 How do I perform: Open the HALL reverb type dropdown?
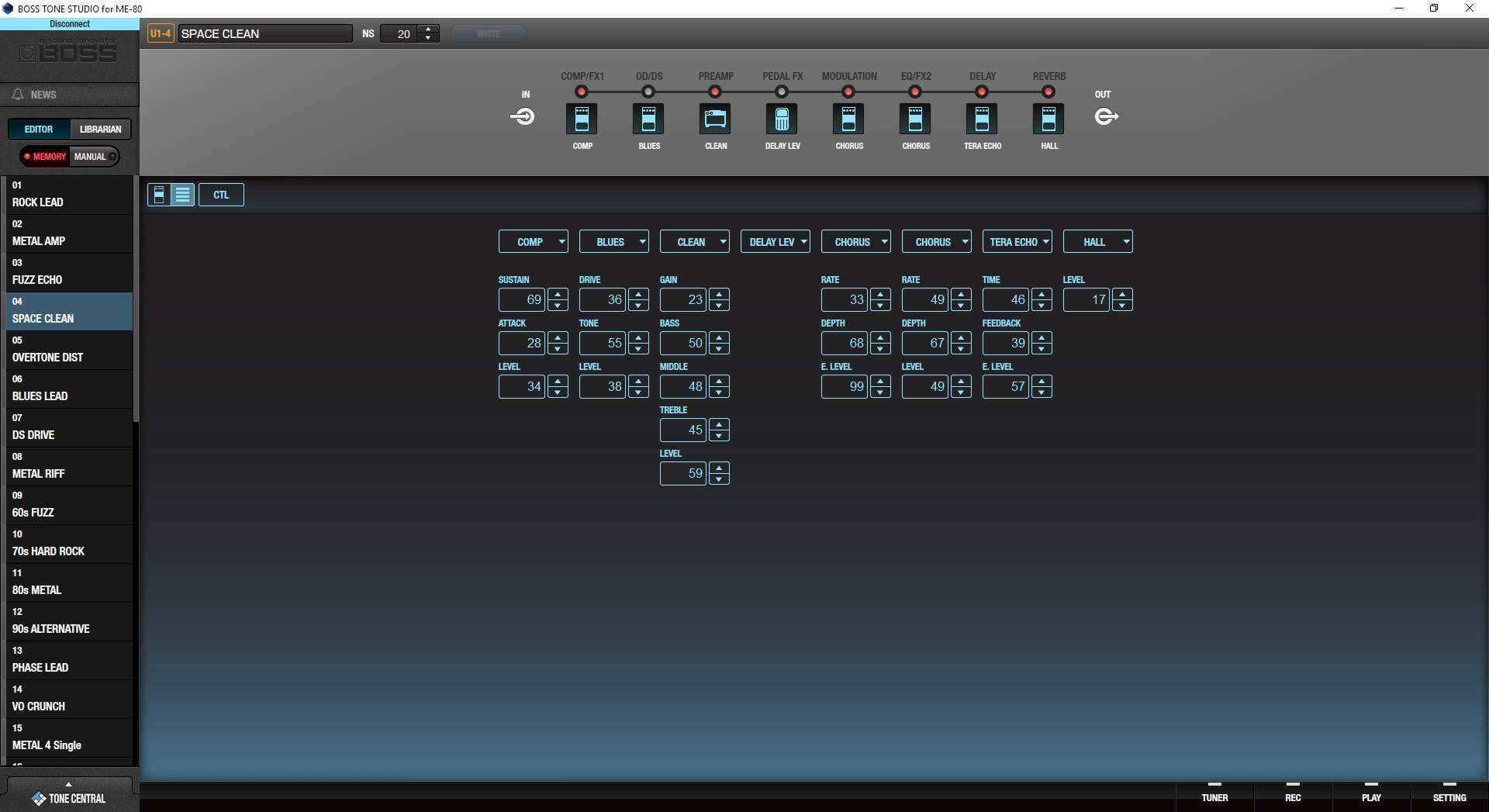[1098, 242]
